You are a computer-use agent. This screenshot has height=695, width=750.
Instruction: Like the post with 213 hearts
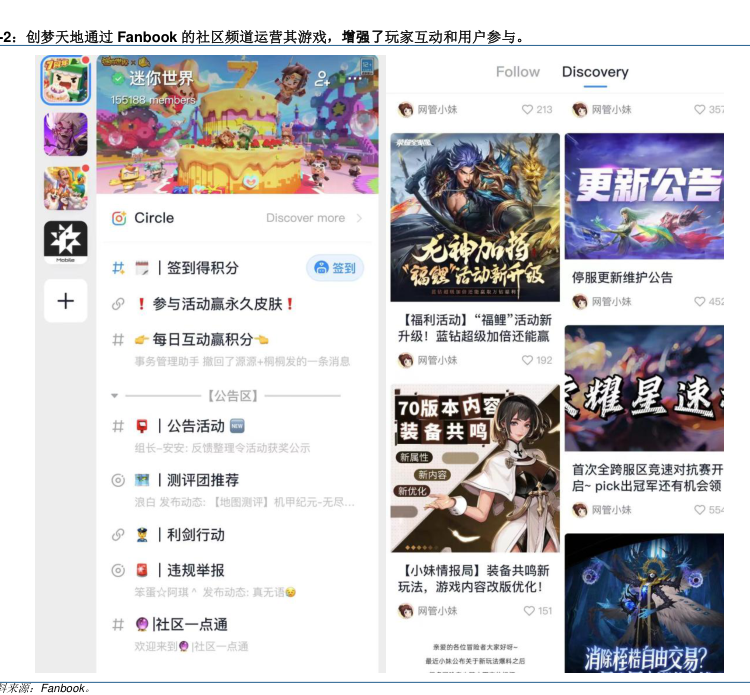[x=528, y=110]
